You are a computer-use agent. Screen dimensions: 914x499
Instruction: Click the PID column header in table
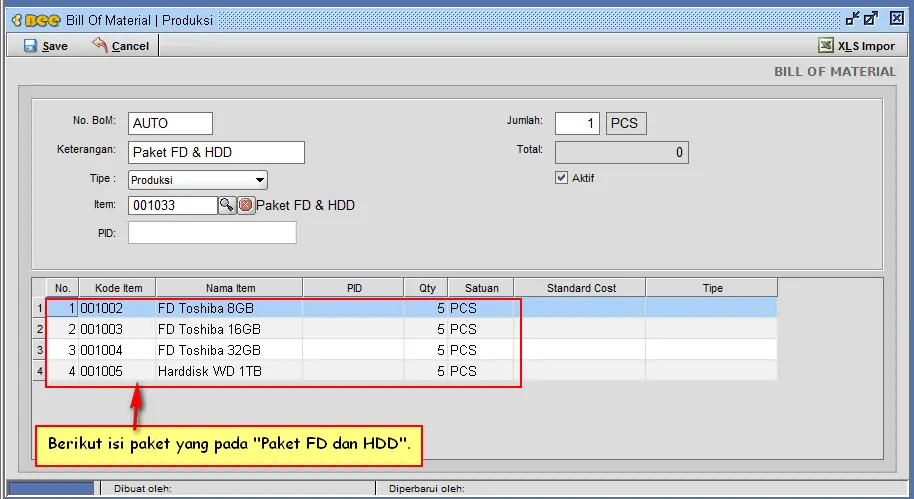(354, 288)
